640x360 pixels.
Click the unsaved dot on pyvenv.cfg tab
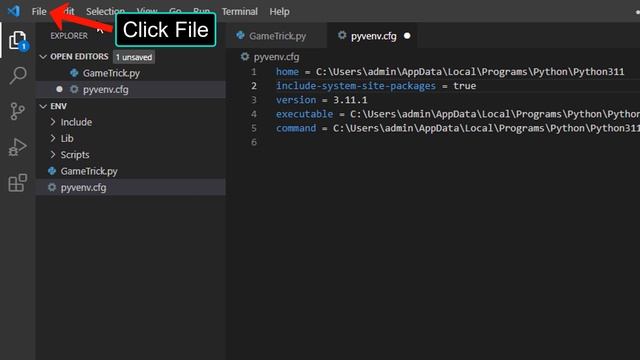point(407,36)
